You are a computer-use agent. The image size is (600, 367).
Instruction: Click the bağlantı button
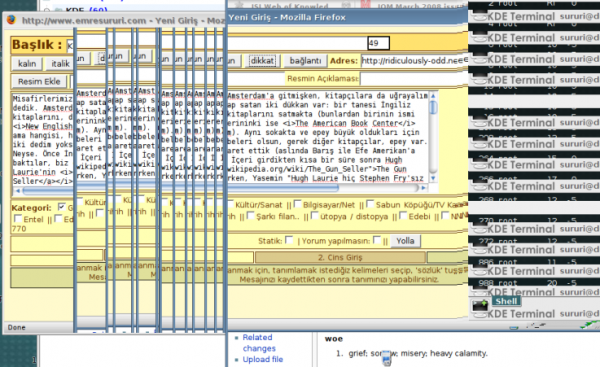[305, 61]
